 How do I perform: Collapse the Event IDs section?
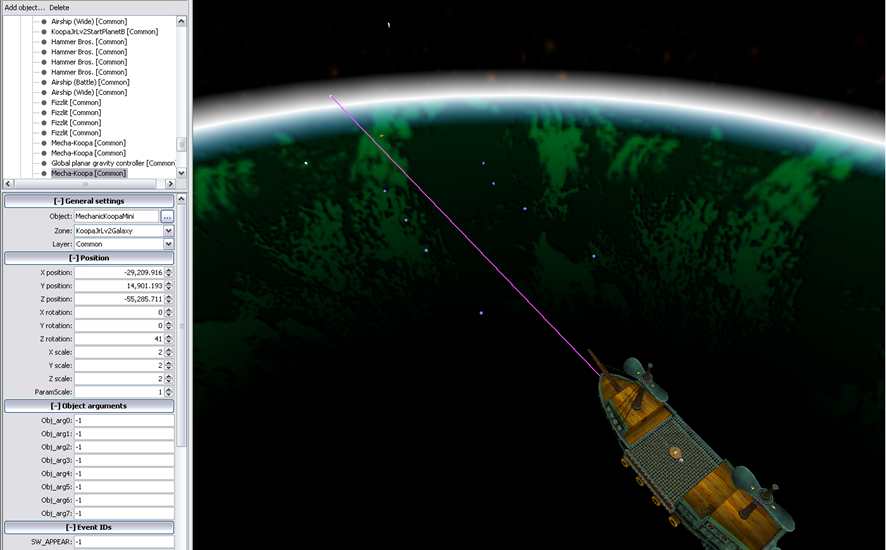[x=88, y=527]
